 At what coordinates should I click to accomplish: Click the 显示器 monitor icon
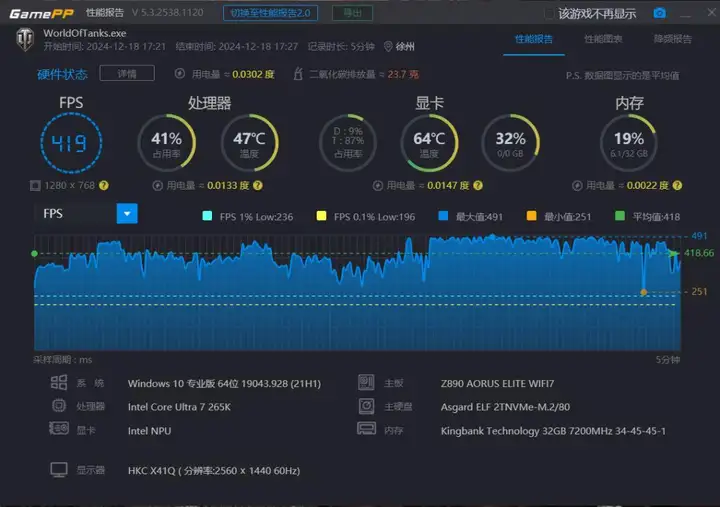pyautogui.click(x=59, y=470)
